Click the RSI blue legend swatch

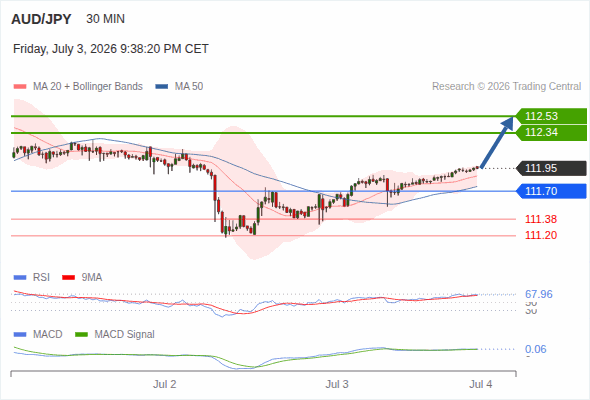click(20, 278)
